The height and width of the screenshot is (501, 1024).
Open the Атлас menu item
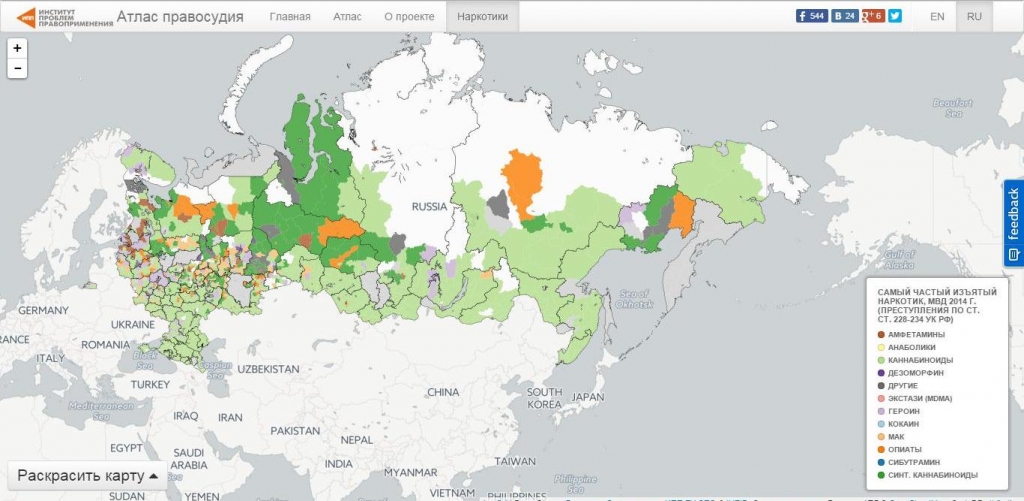coord(347,17)
